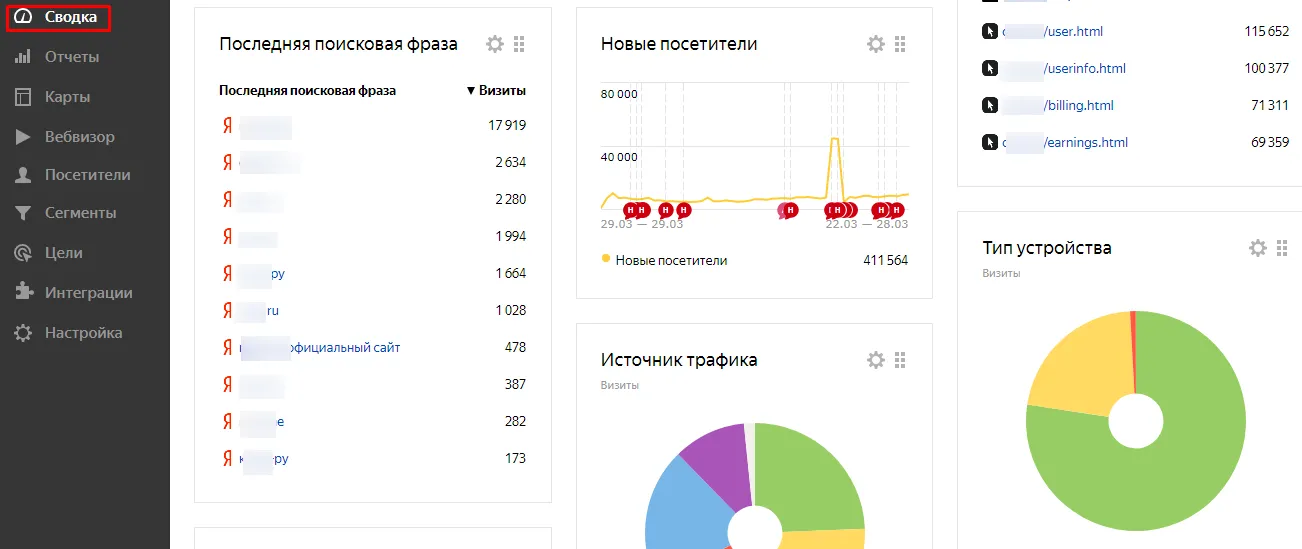Open the Интеграции section
The height and width of the screenshot is (549, 1302).
click(89, 293)
